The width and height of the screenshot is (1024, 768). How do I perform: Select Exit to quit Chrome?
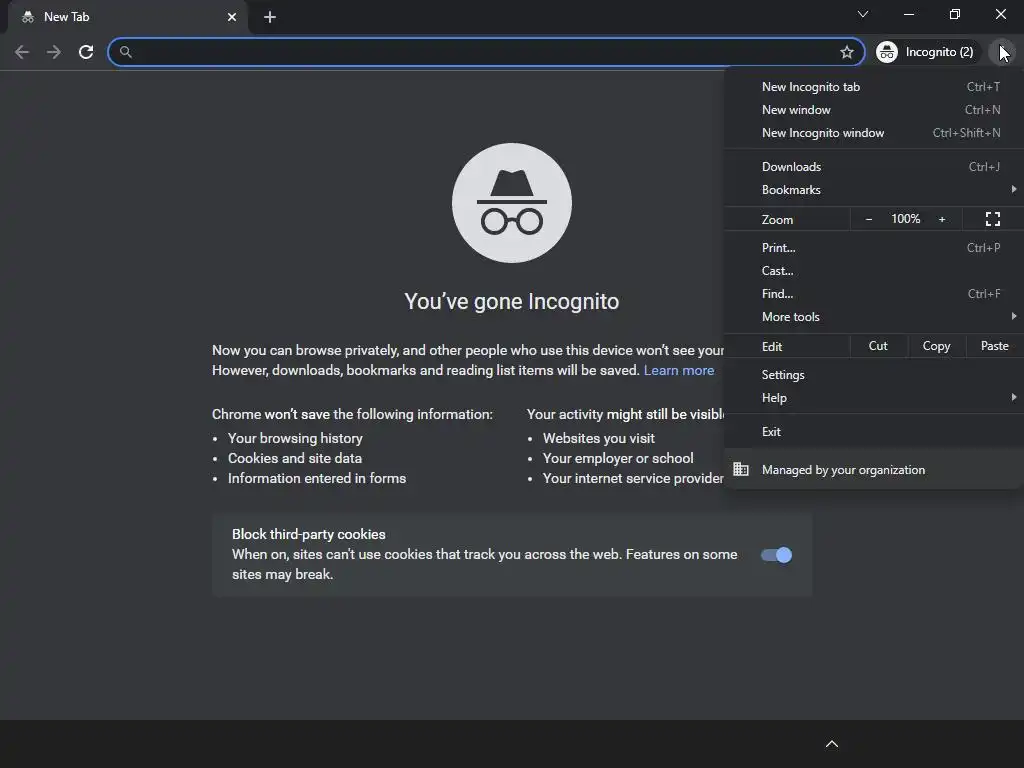coord(874,432)
